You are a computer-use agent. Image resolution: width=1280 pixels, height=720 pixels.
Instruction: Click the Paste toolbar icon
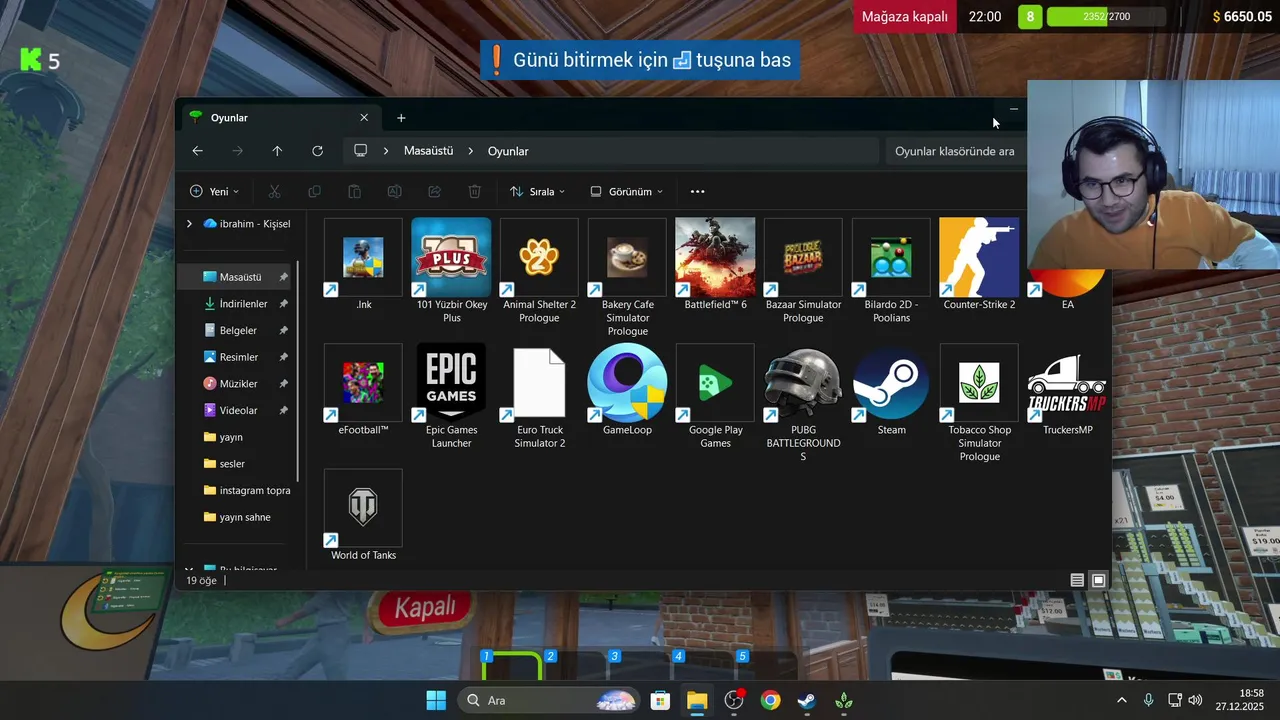[354, 191]
